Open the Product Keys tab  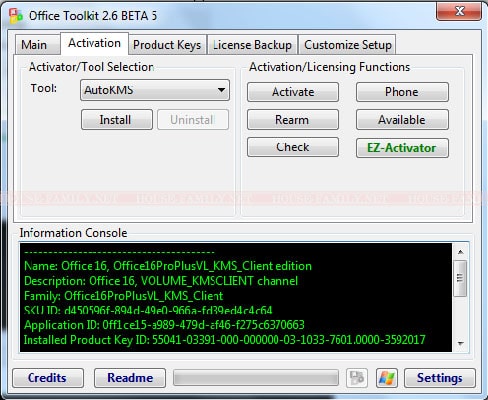pos(167,45)
